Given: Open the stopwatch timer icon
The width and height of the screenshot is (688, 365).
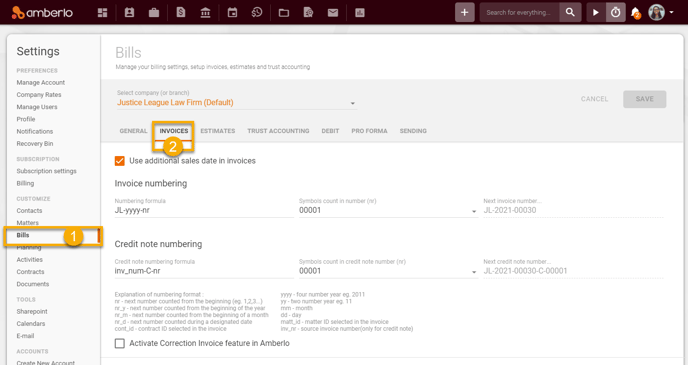Looking at the screenshot, I should [616, 12].
